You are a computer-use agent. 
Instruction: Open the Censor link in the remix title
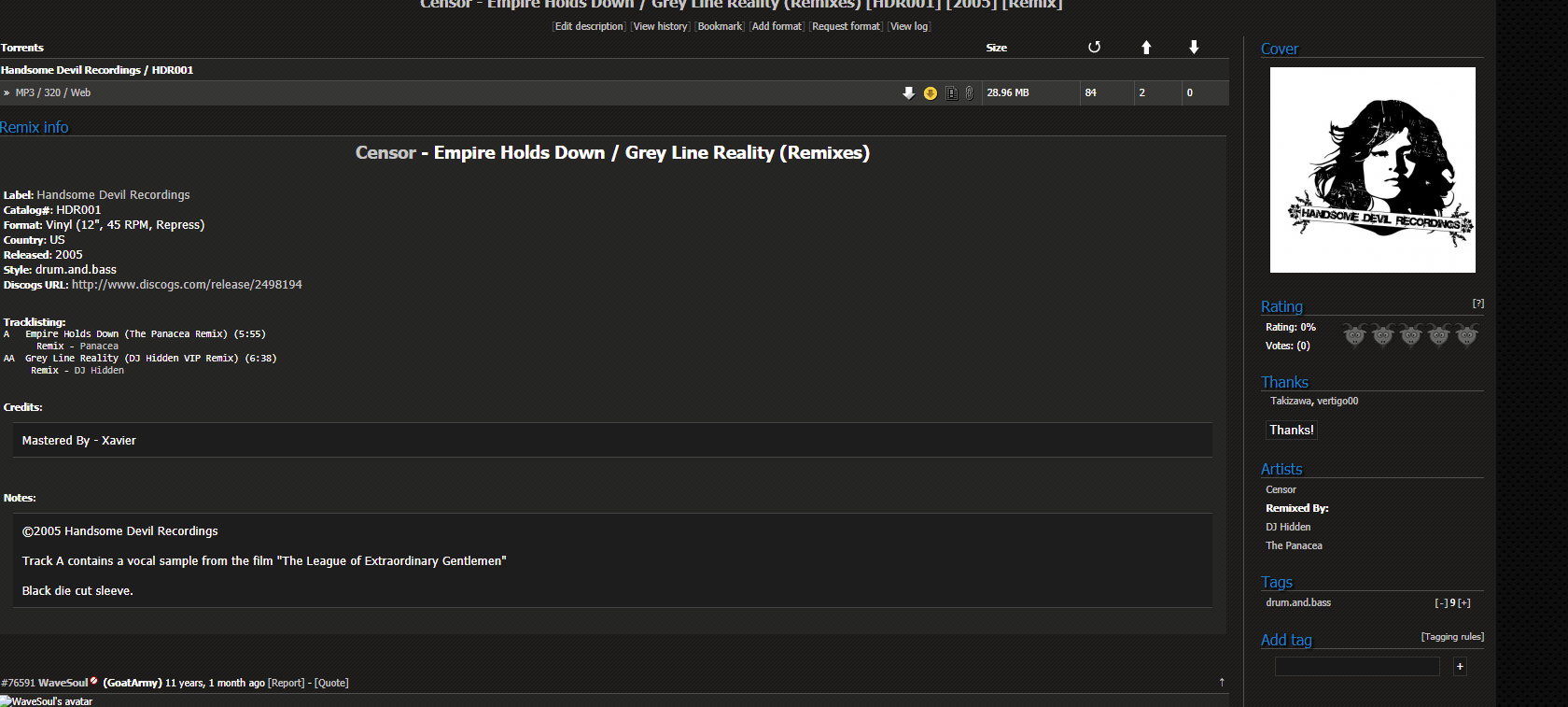click(x=385, y=152)
